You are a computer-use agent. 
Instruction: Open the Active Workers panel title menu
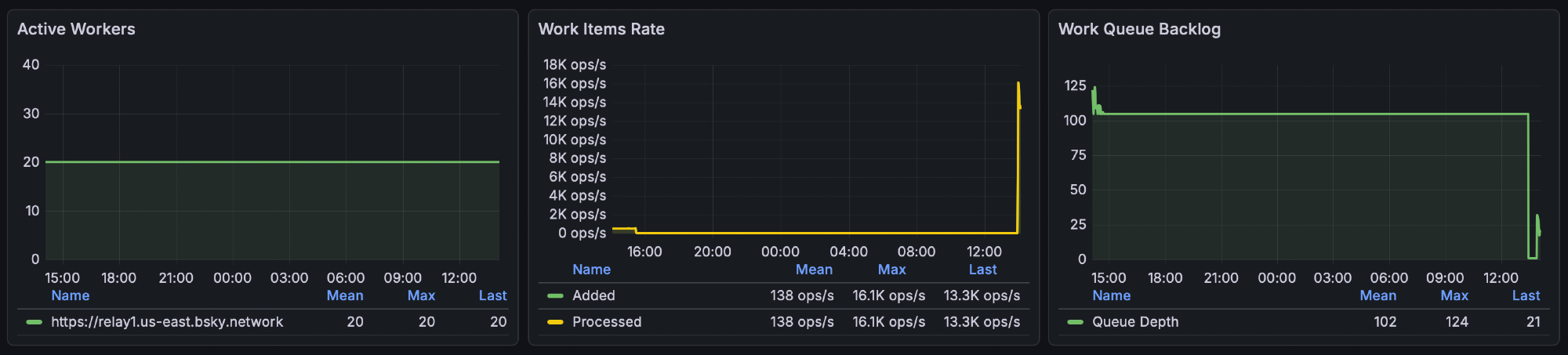coord(76,29)
